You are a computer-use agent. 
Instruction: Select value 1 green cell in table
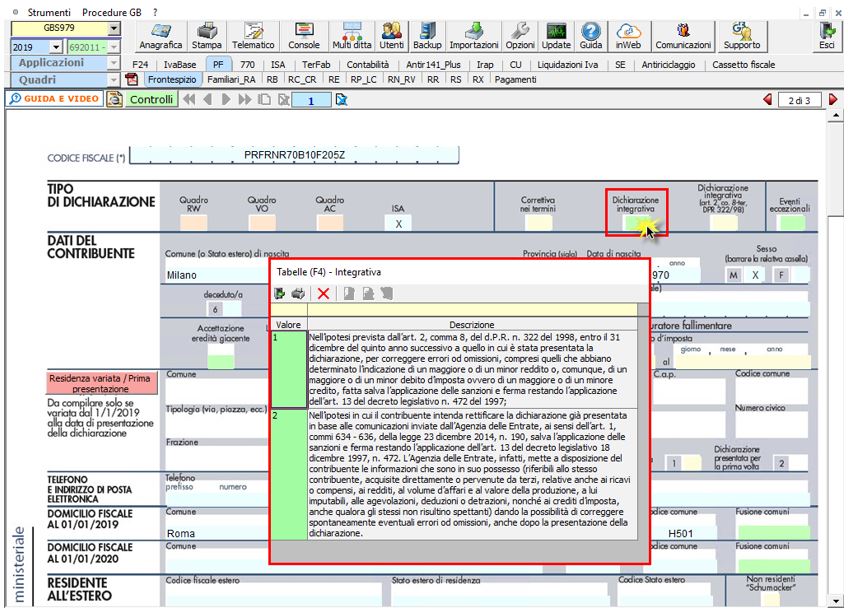289,370
